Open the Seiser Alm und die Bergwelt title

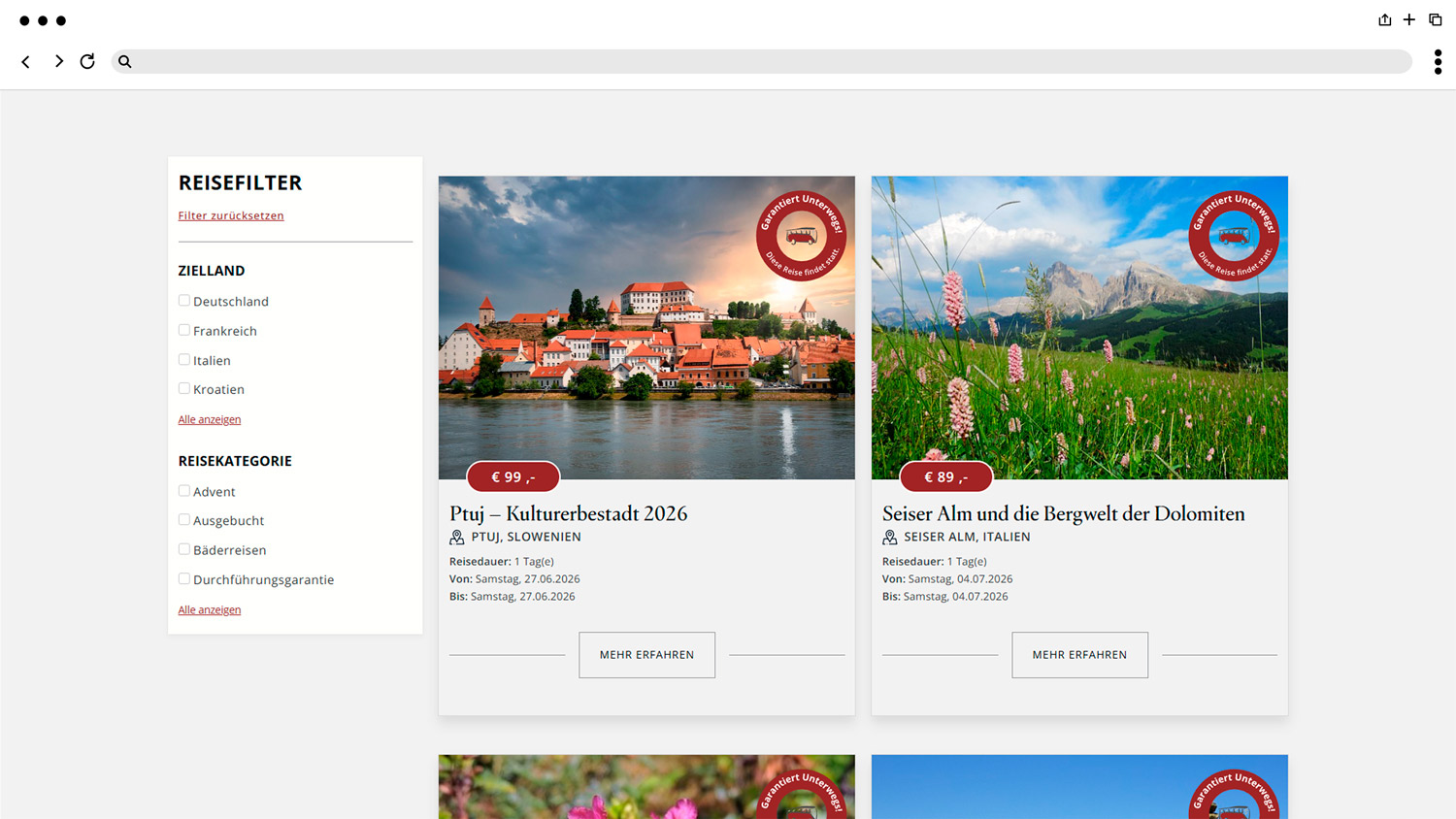(x=1064, y=513)
